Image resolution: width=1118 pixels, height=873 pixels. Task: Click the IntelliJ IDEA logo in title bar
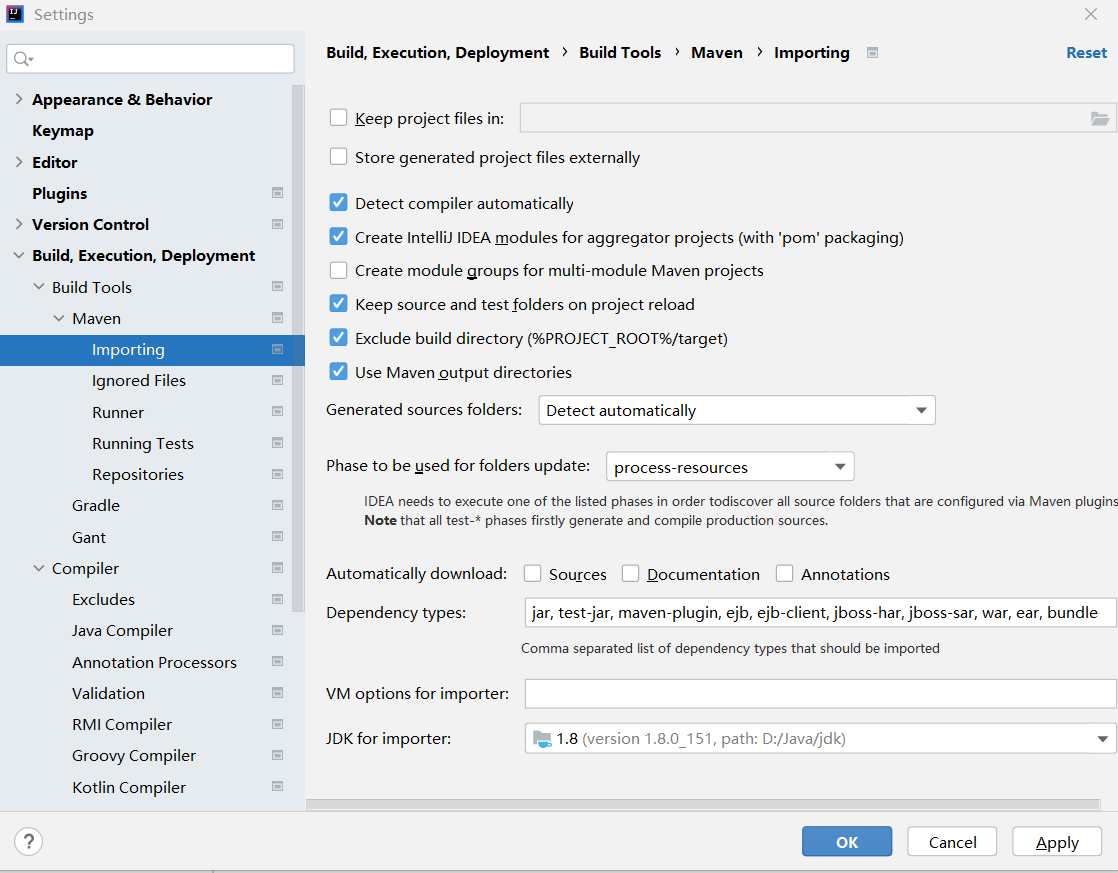pos(14,14)
